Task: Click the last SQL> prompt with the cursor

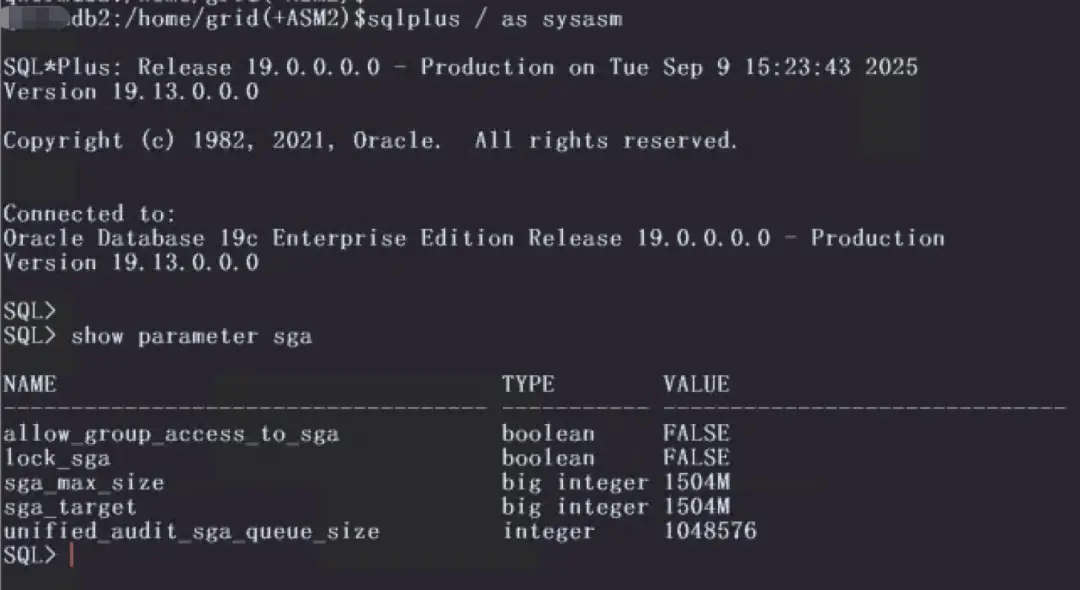Action: (x=30, y=556)
